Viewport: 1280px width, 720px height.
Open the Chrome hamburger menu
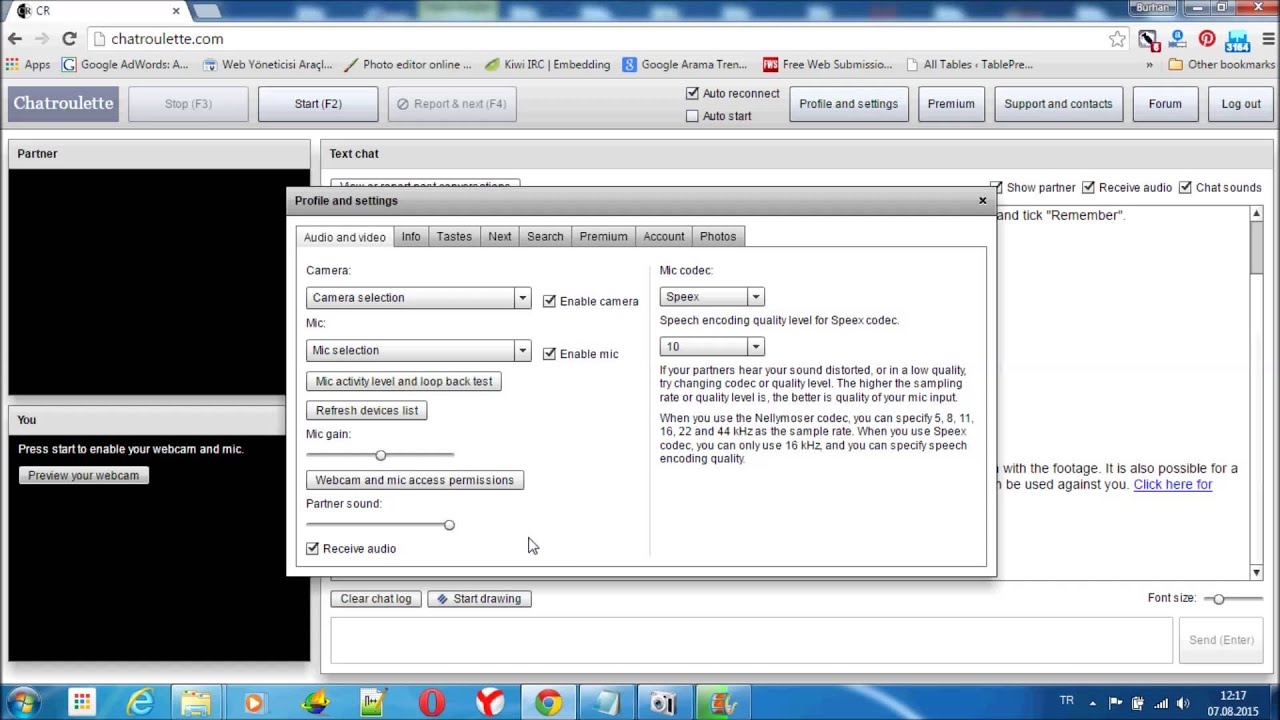1267,39
